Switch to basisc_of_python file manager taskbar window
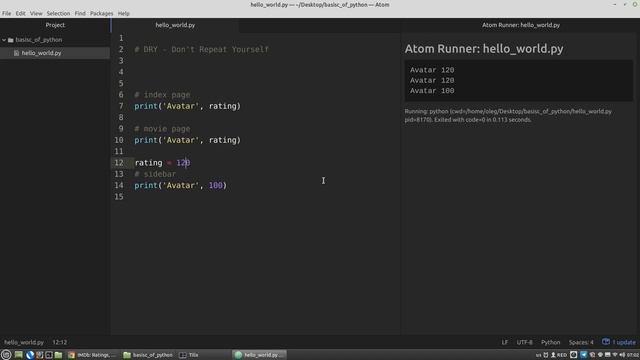This screenshot has height=360, width=640. [149, 355]
